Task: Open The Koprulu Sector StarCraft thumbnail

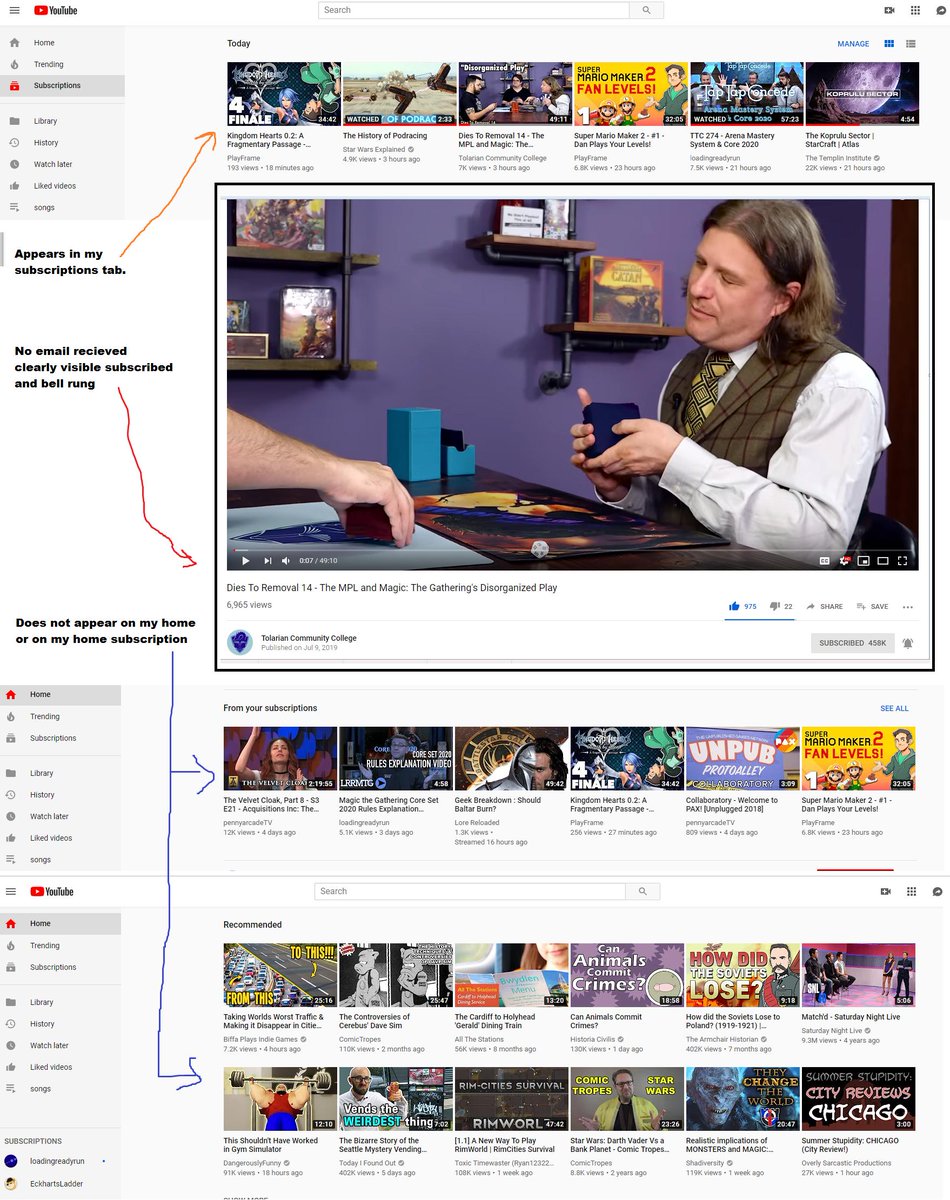Action: (862, 94)
